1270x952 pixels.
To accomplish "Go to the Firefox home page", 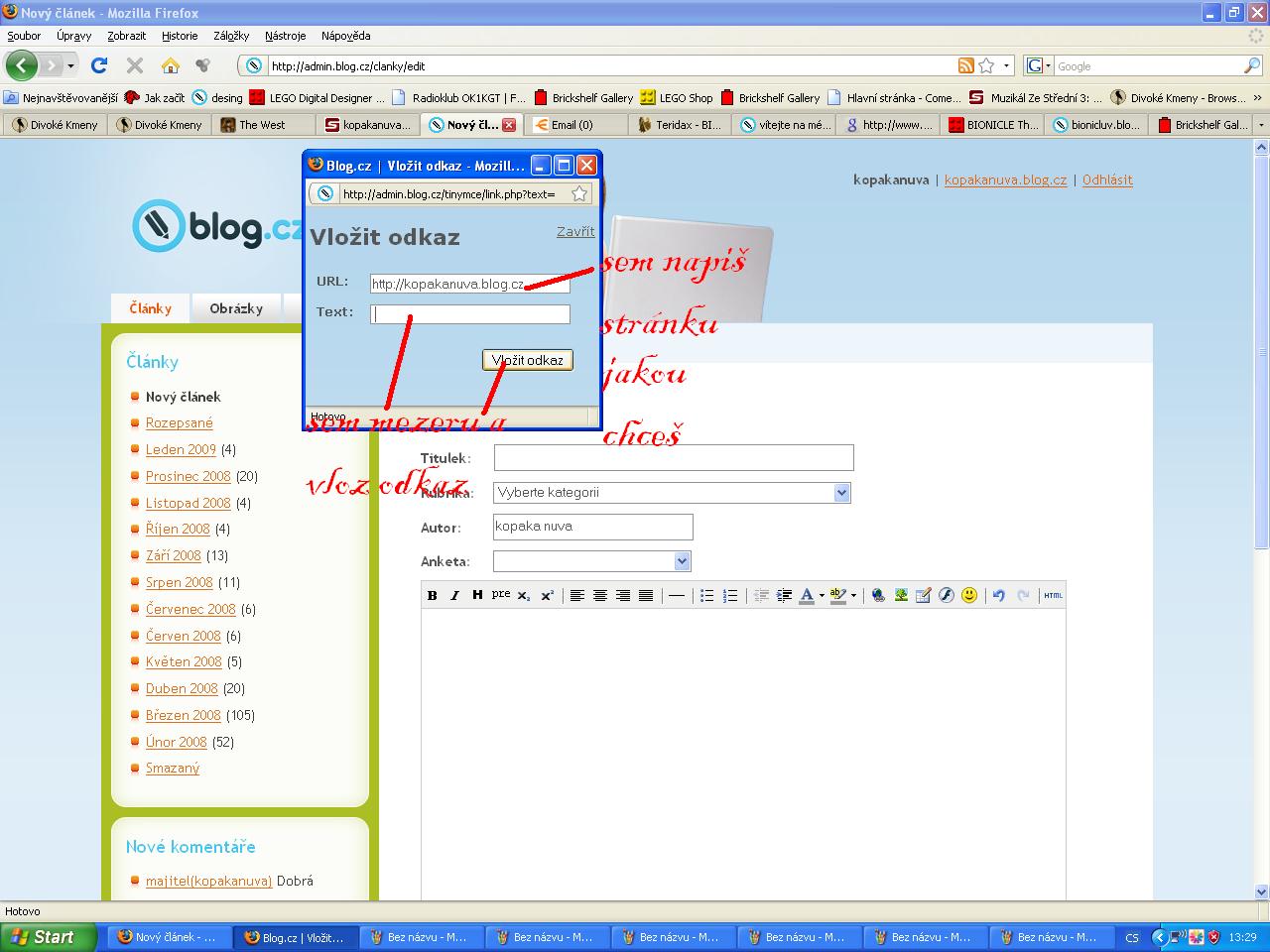I will tap(171, 65).
